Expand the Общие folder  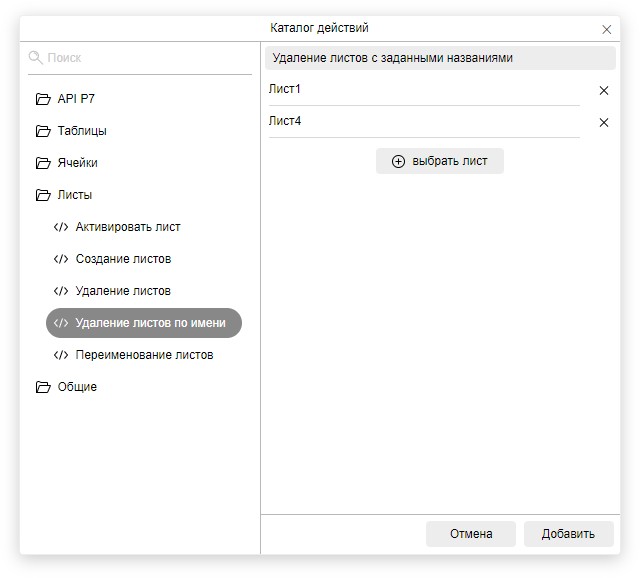tap(43, 387)
